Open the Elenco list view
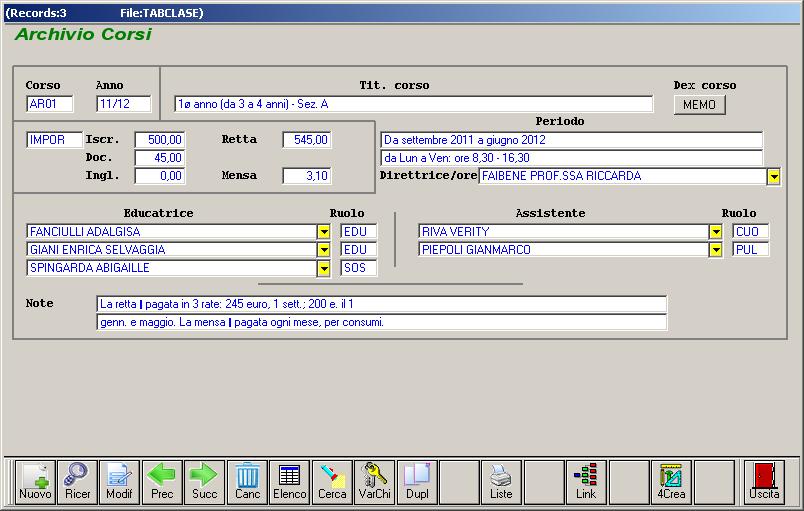The image size is (804, 511). 290,482
